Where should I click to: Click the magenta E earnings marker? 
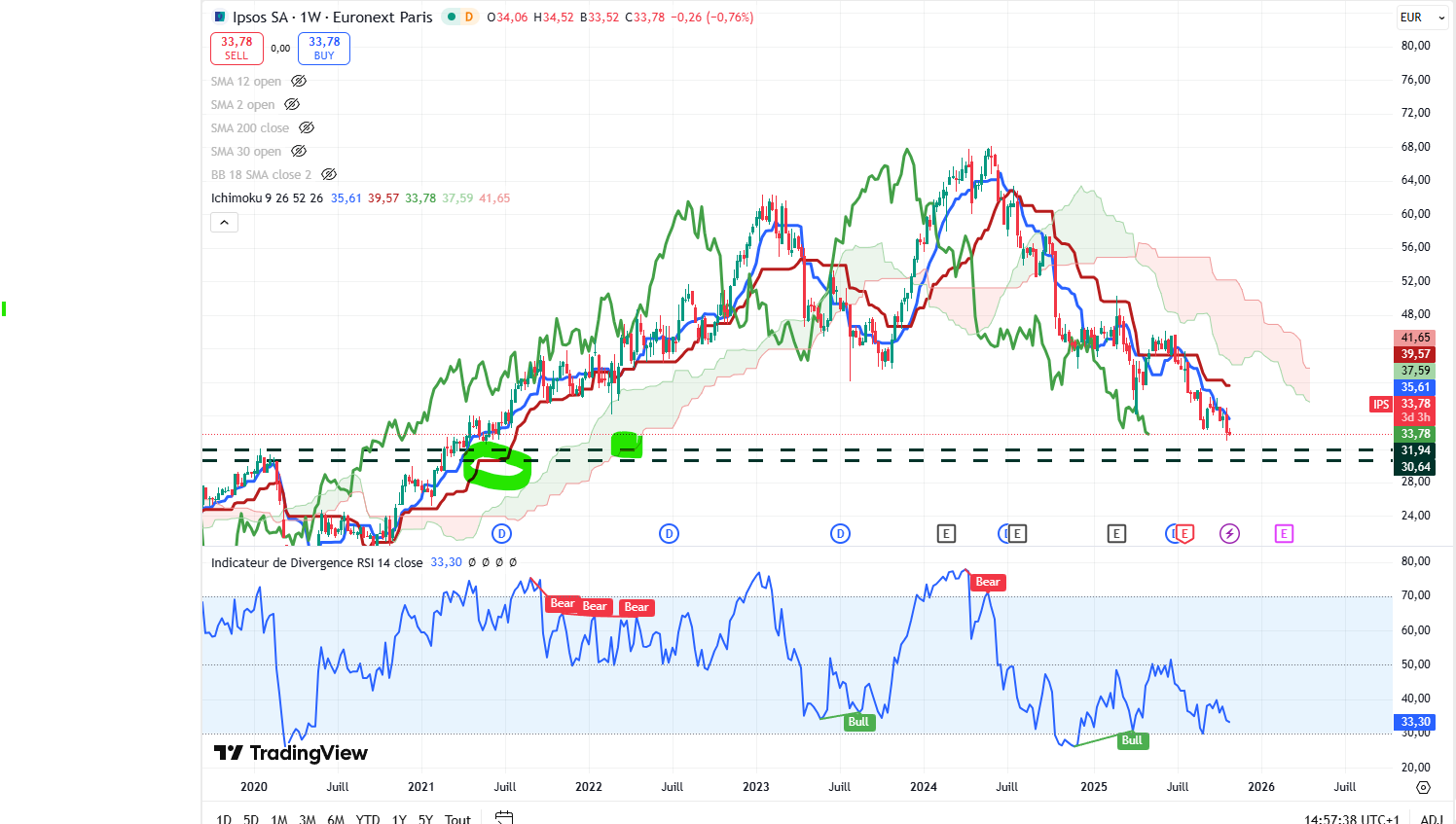tap(1284, 533)
